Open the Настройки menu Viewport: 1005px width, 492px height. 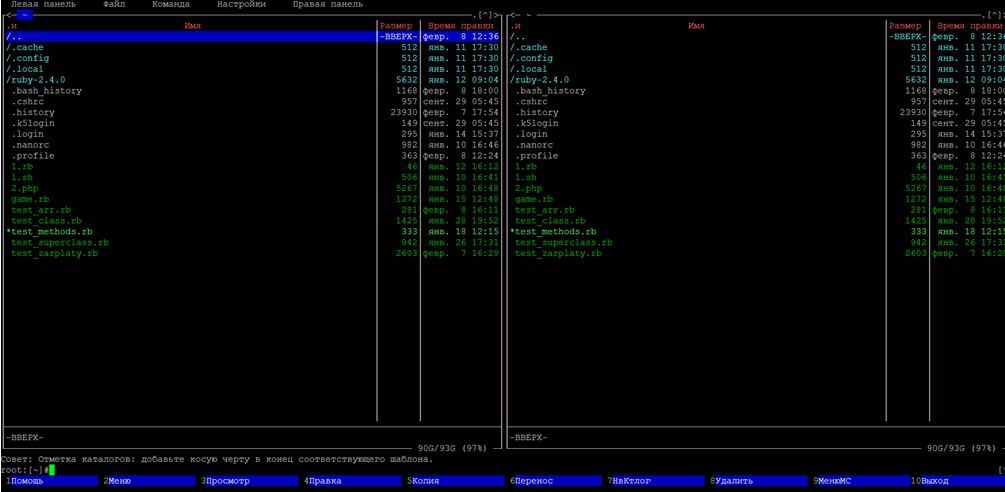(x=241, y=4)
